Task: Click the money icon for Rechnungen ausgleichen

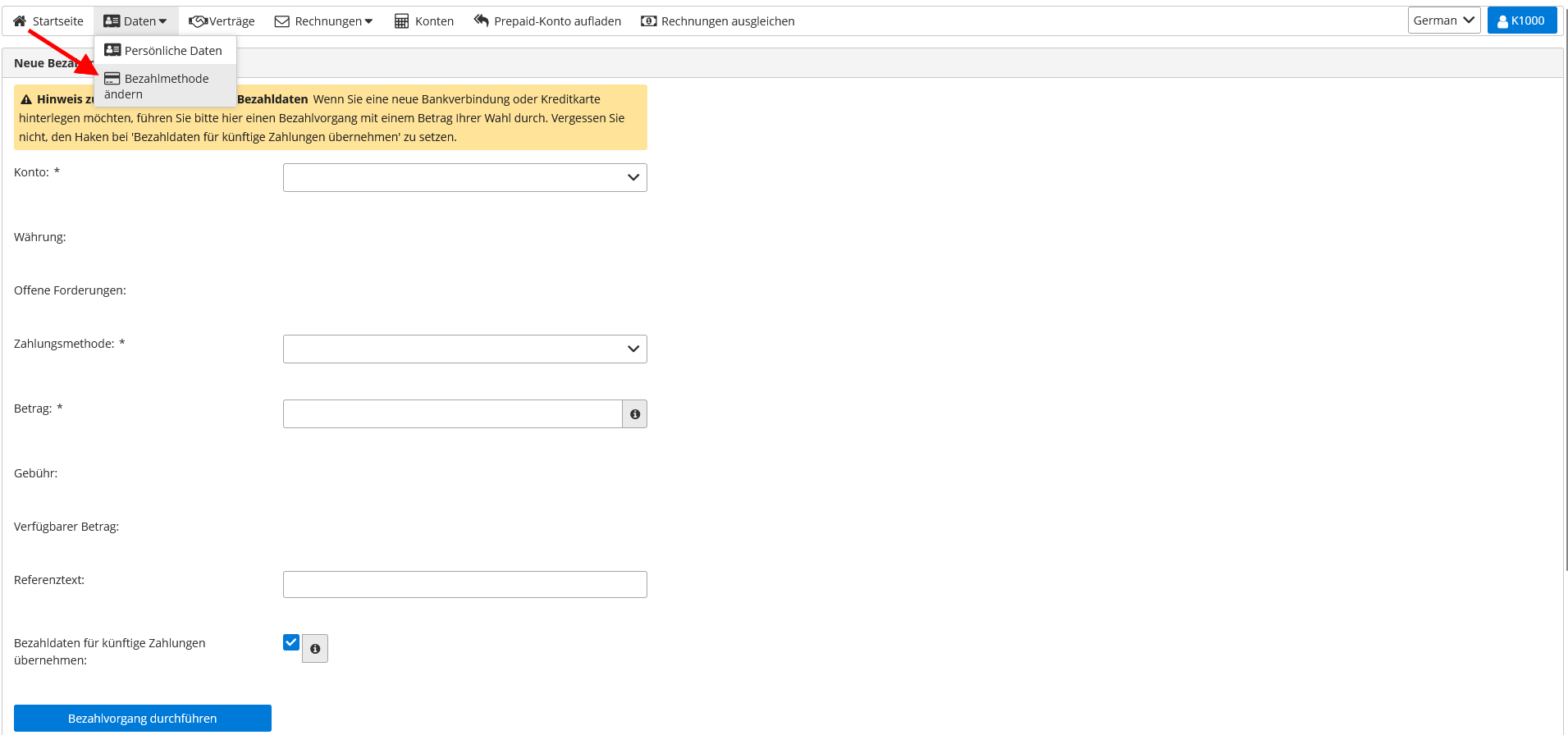Action: (649, 21)
